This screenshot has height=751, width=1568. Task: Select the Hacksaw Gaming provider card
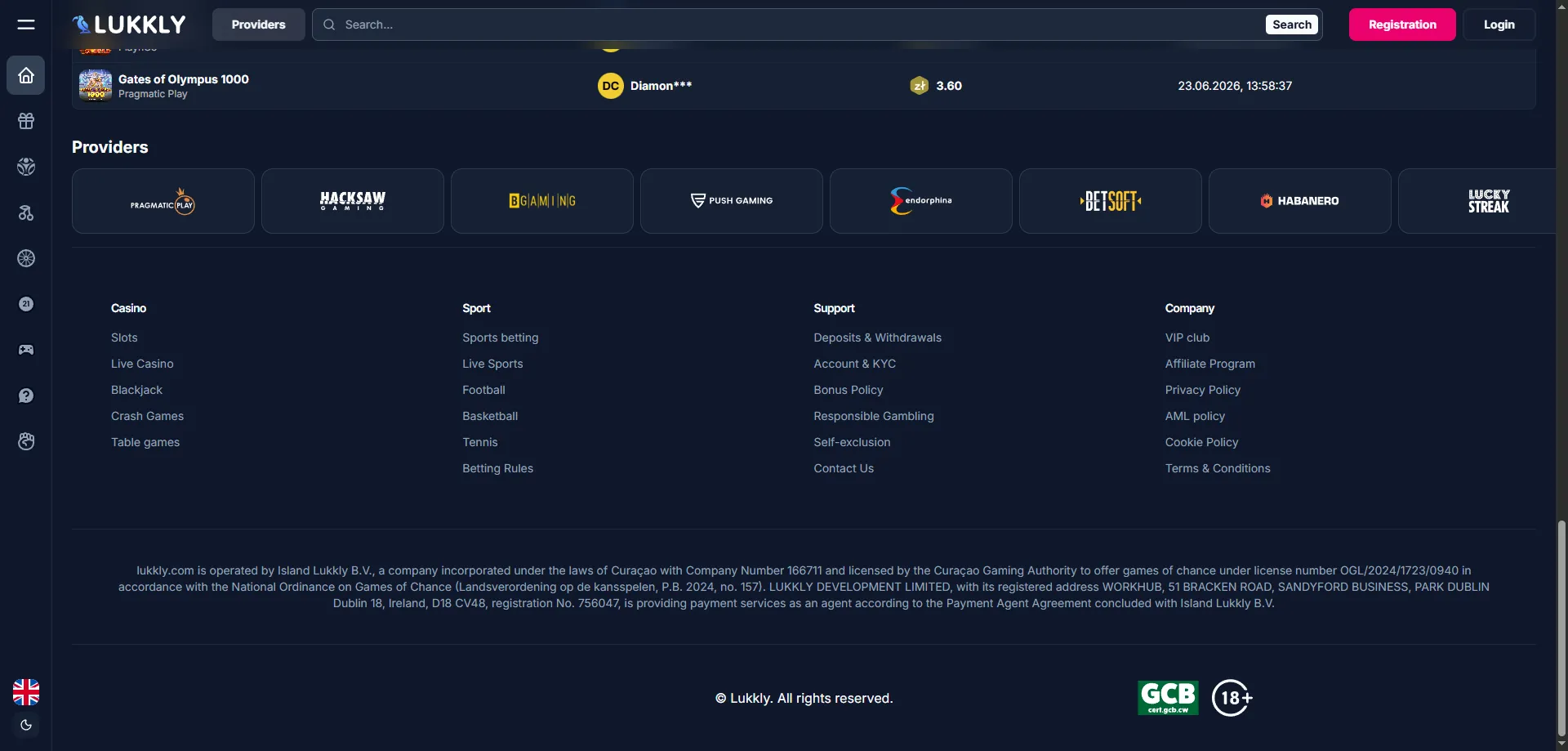[353, 201]
